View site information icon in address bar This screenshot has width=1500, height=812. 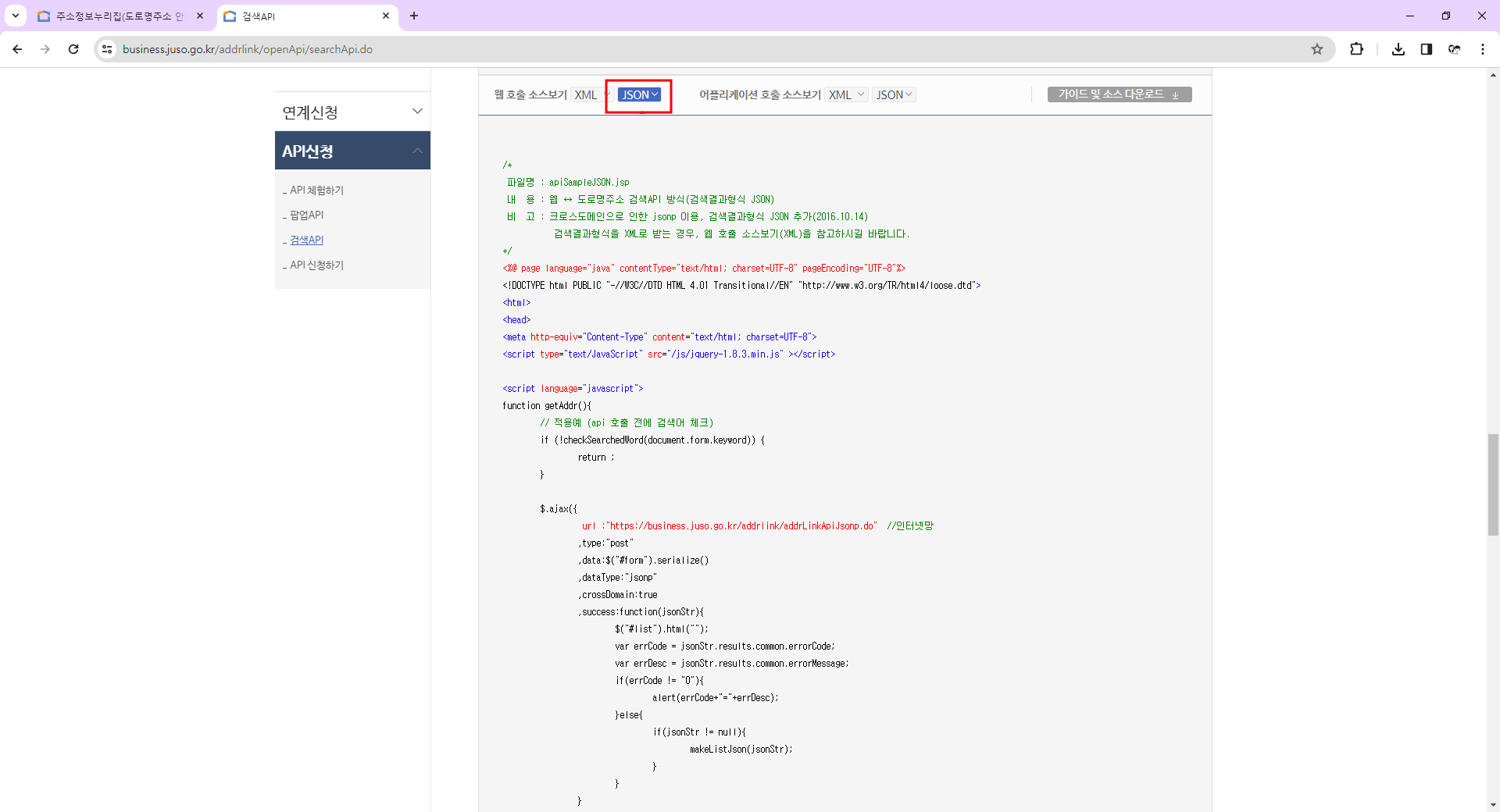(x=107, y=49)
